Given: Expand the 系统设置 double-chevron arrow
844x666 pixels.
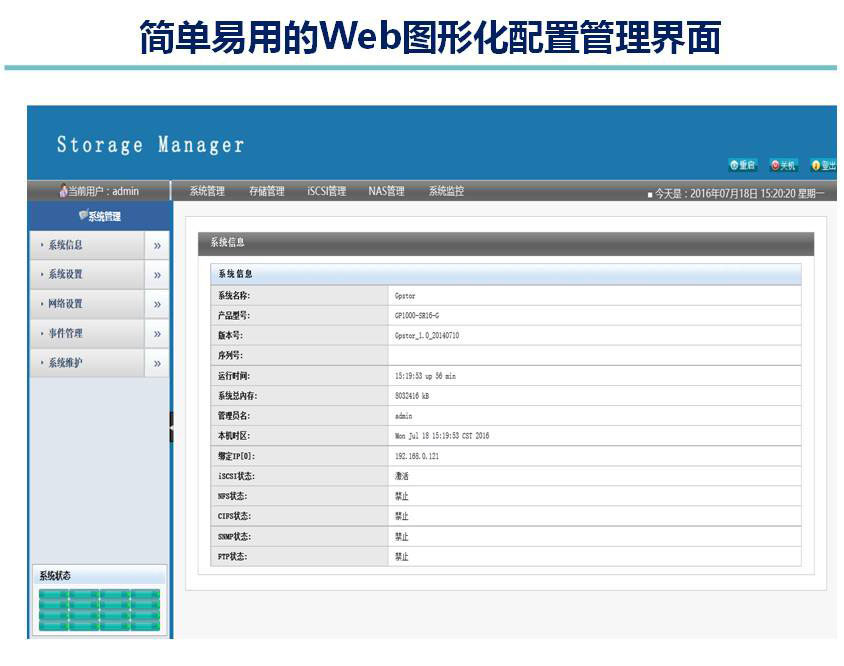Looking at the screenshot, I should [x=157, y=275].
